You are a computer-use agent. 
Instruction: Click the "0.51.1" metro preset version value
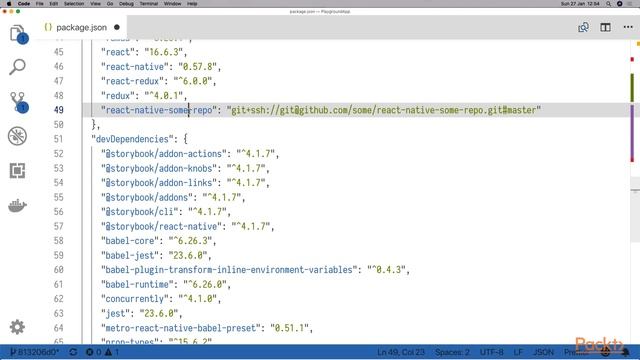[x=289, y=328]
